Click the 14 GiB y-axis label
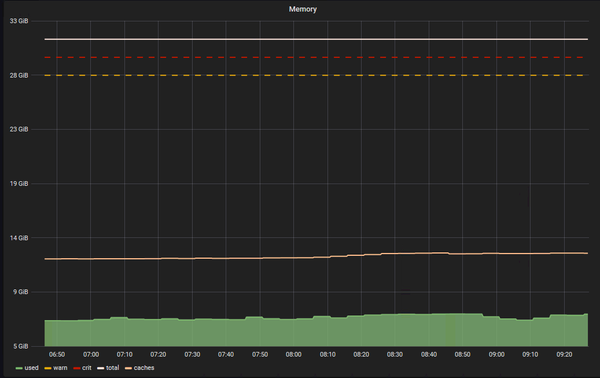 coord(19,238)
